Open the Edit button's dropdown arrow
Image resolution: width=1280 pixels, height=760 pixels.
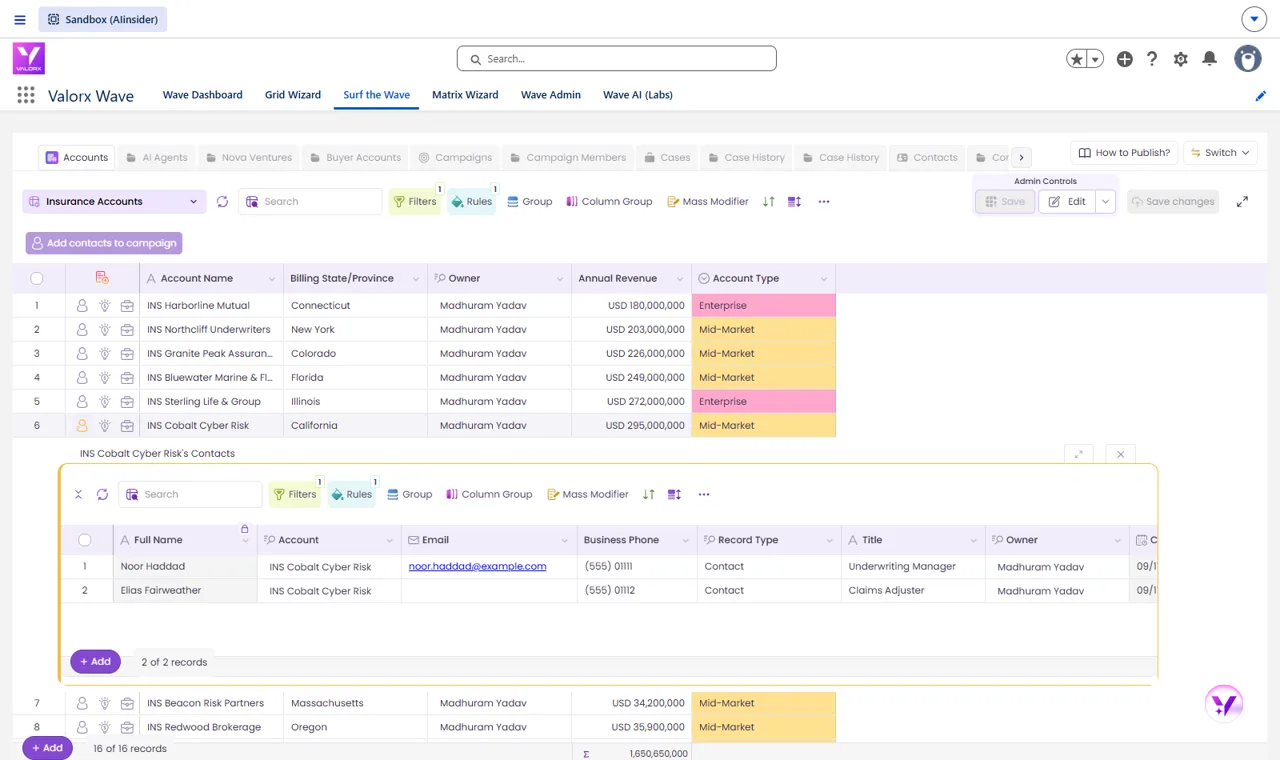tap(1105, 202)
